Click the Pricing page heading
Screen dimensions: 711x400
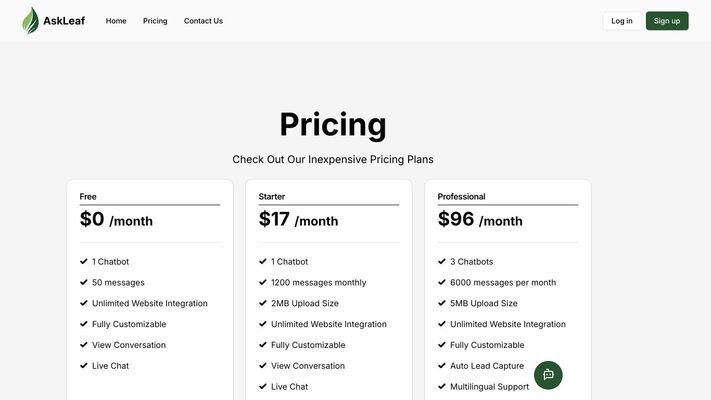tap(333, 124)
